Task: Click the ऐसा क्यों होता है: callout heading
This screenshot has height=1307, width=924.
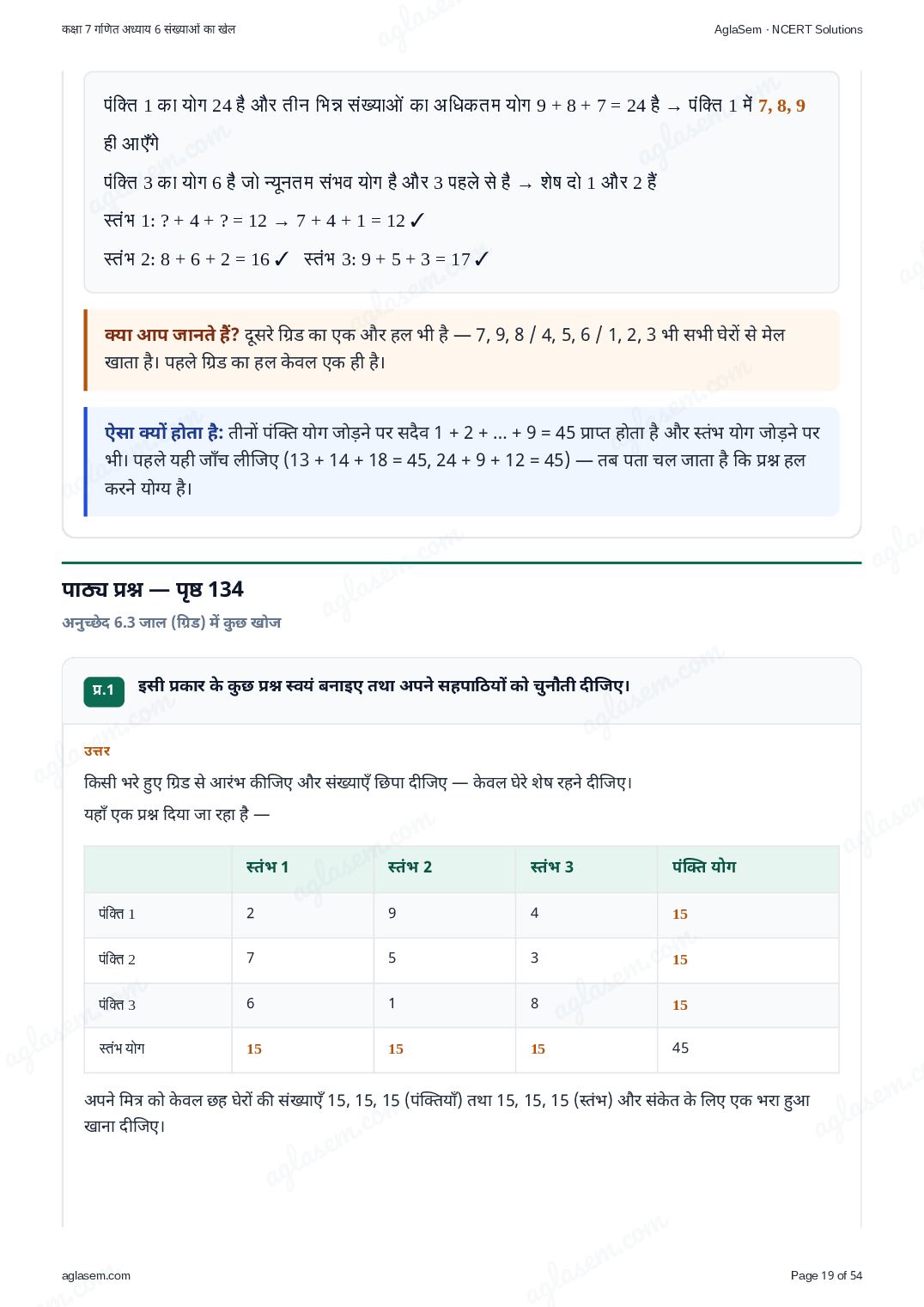Action: [x=164, y=433]
